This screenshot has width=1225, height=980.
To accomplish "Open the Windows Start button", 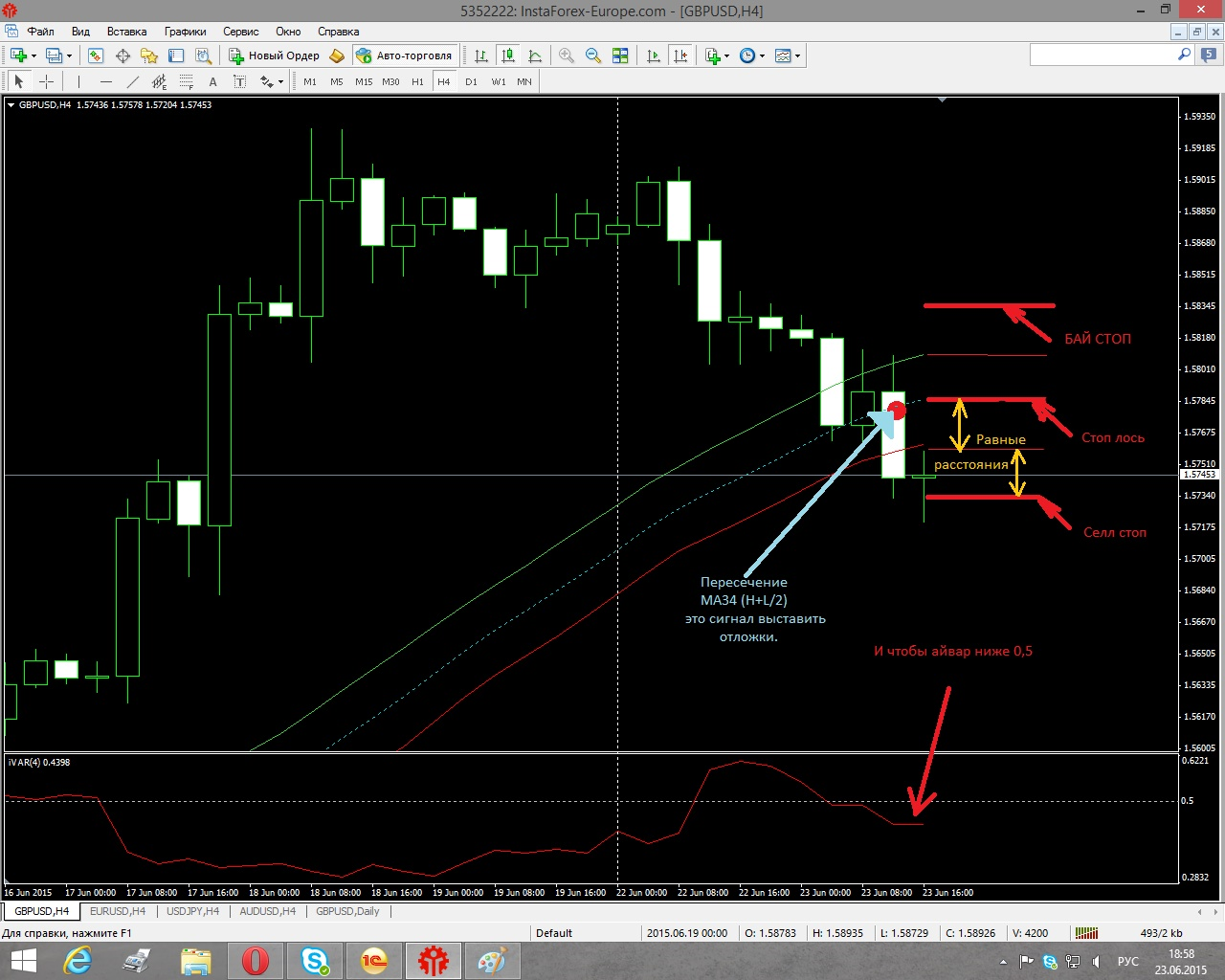I will (23, 961).
